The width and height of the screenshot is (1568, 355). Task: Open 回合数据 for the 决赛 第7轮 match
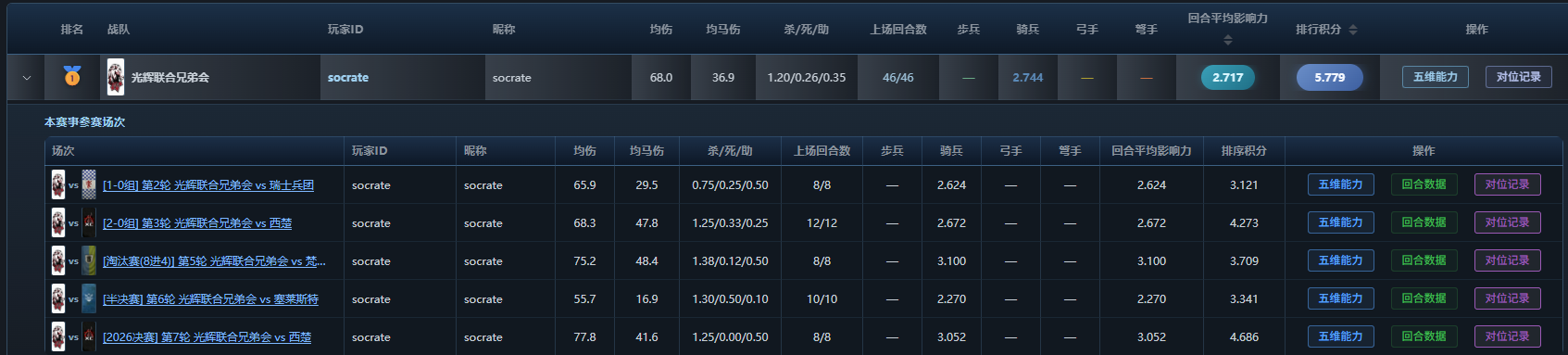click(x=1424, y=336)
